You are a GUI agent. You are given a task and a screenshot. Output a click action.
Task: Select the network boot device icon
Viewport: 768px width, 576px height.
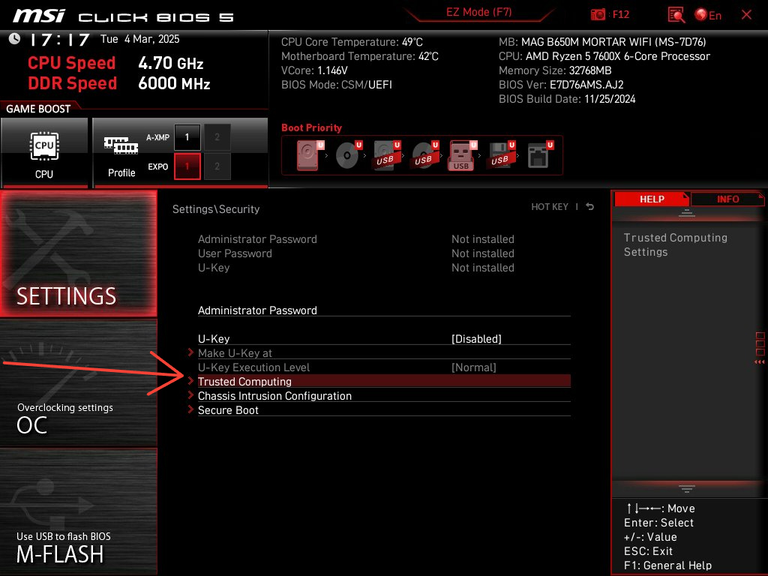coord(538,155)
